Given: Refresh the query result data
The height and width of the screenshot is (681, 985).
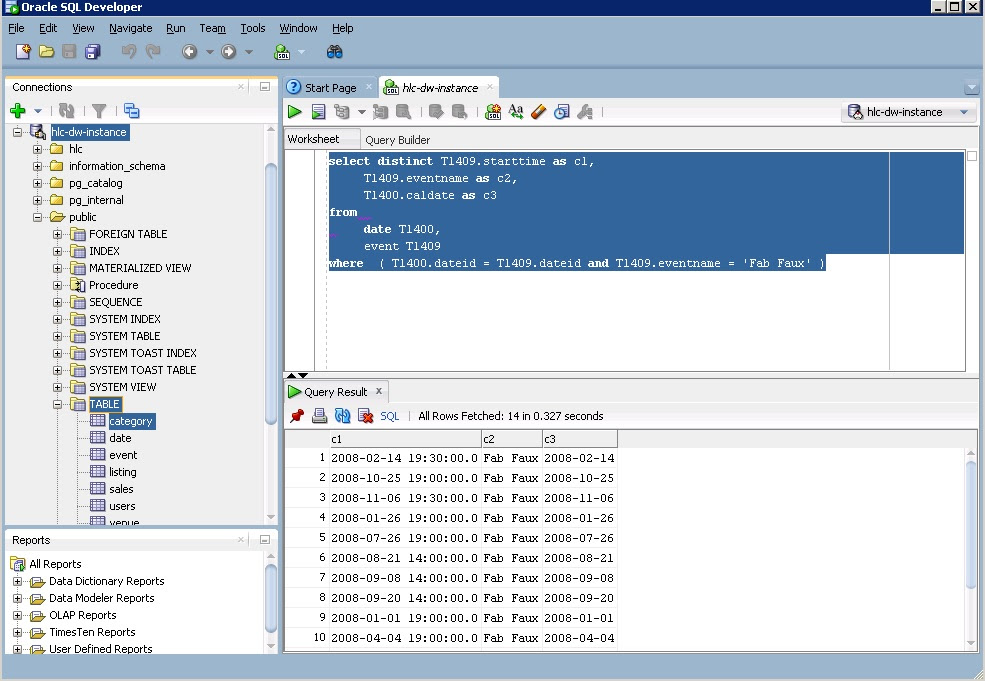Looking at the screenshot, I should pos(342,416).
